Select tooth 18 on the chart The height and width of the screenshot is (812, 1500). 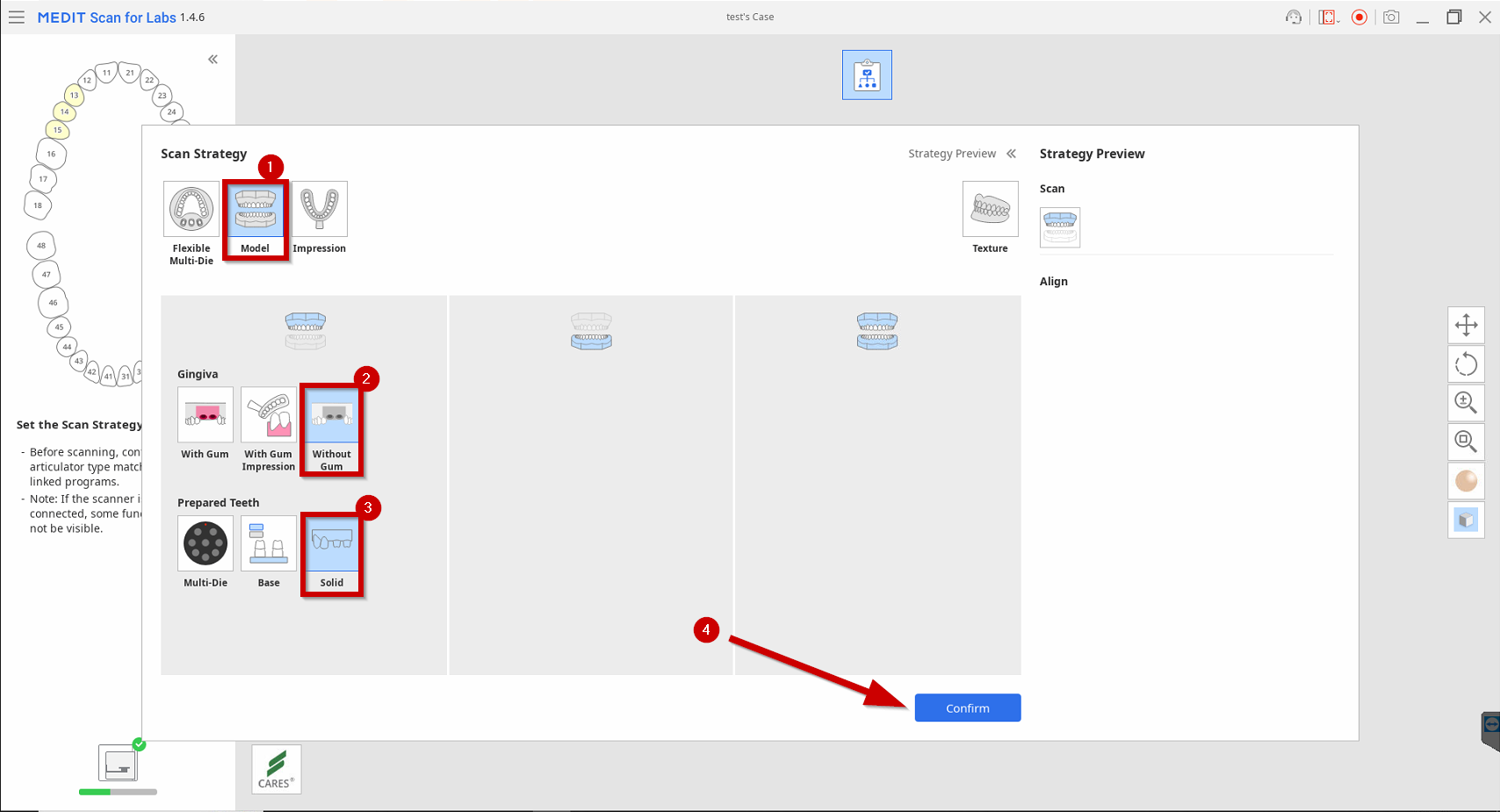pyautogui.click(x=38, y=205)
